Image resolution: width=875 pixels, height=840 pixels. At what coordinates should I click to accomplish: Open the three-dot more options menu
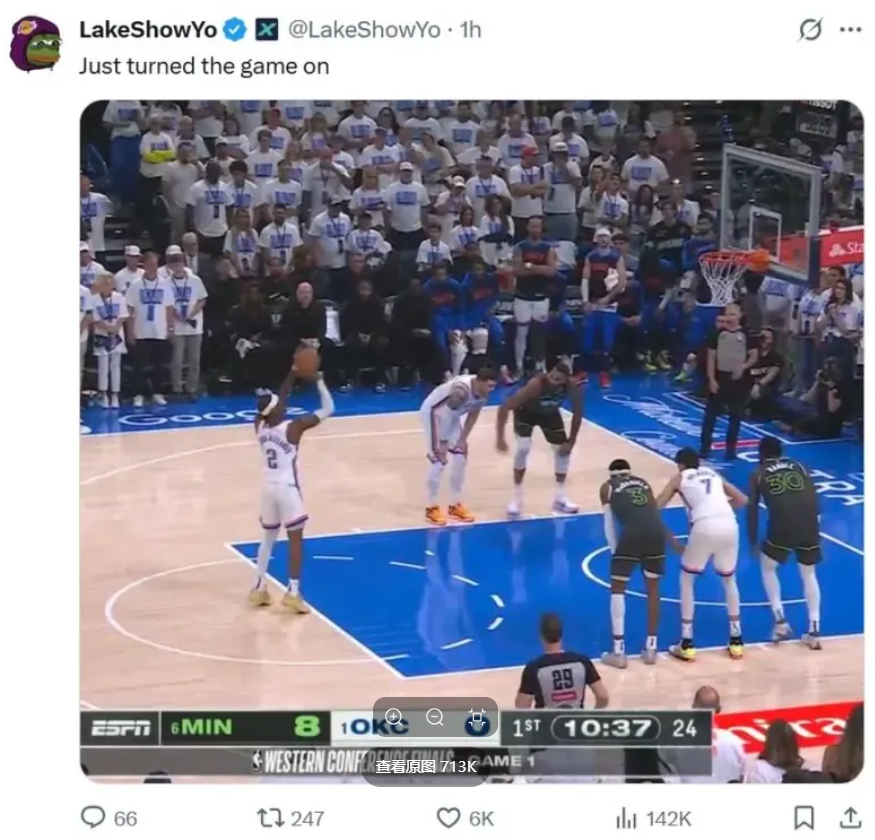tap(850, 30)
